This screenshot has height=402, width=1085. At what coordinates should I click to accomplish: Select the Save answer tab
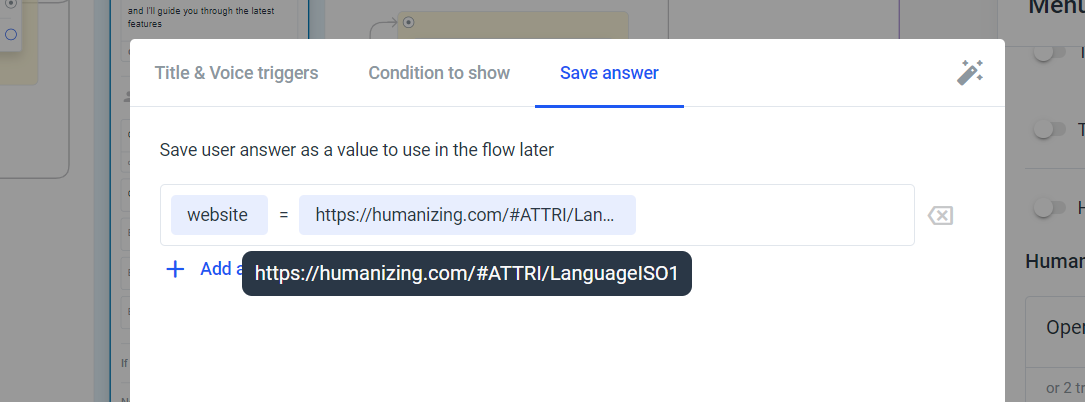pyautogui.click(x=609, y=73)
